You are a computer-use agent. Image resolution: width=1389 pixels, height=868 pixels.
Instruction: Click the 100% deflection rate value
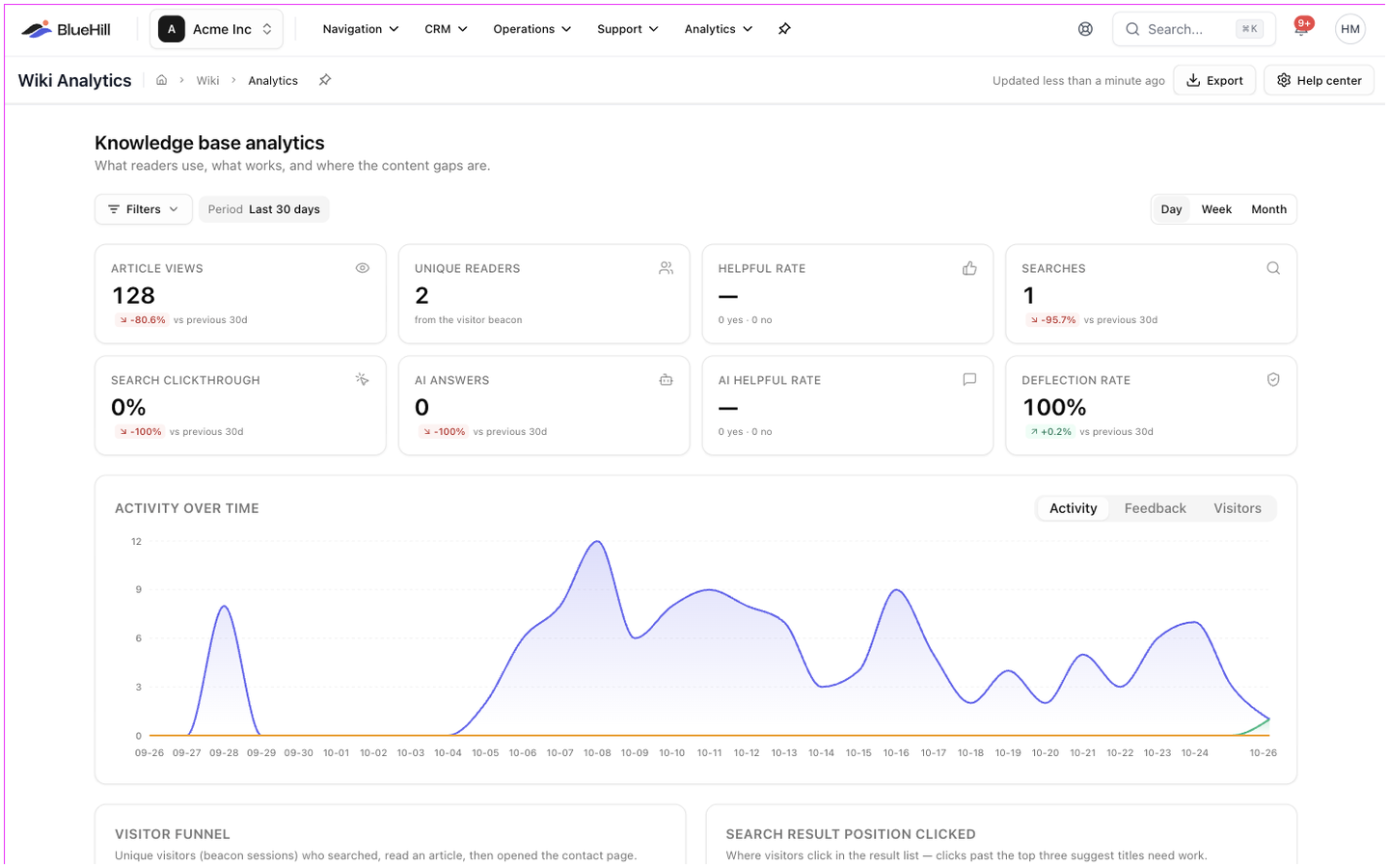[x=1054, y=407]
